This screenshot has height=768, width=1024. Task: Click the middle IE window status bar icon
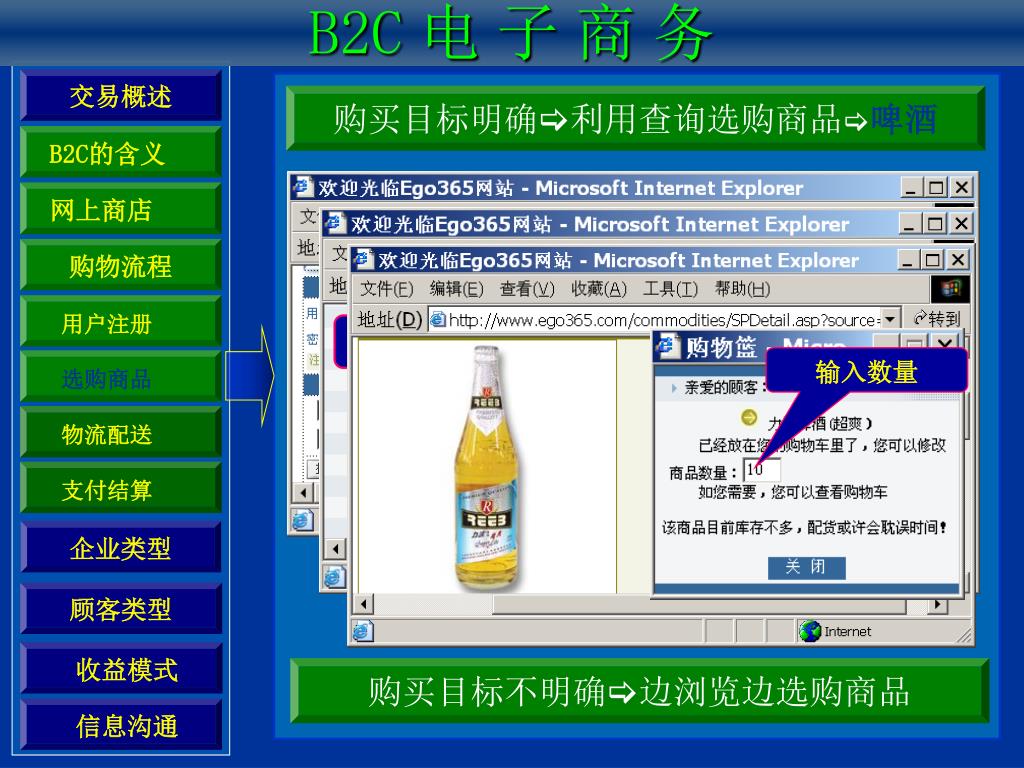334,577
